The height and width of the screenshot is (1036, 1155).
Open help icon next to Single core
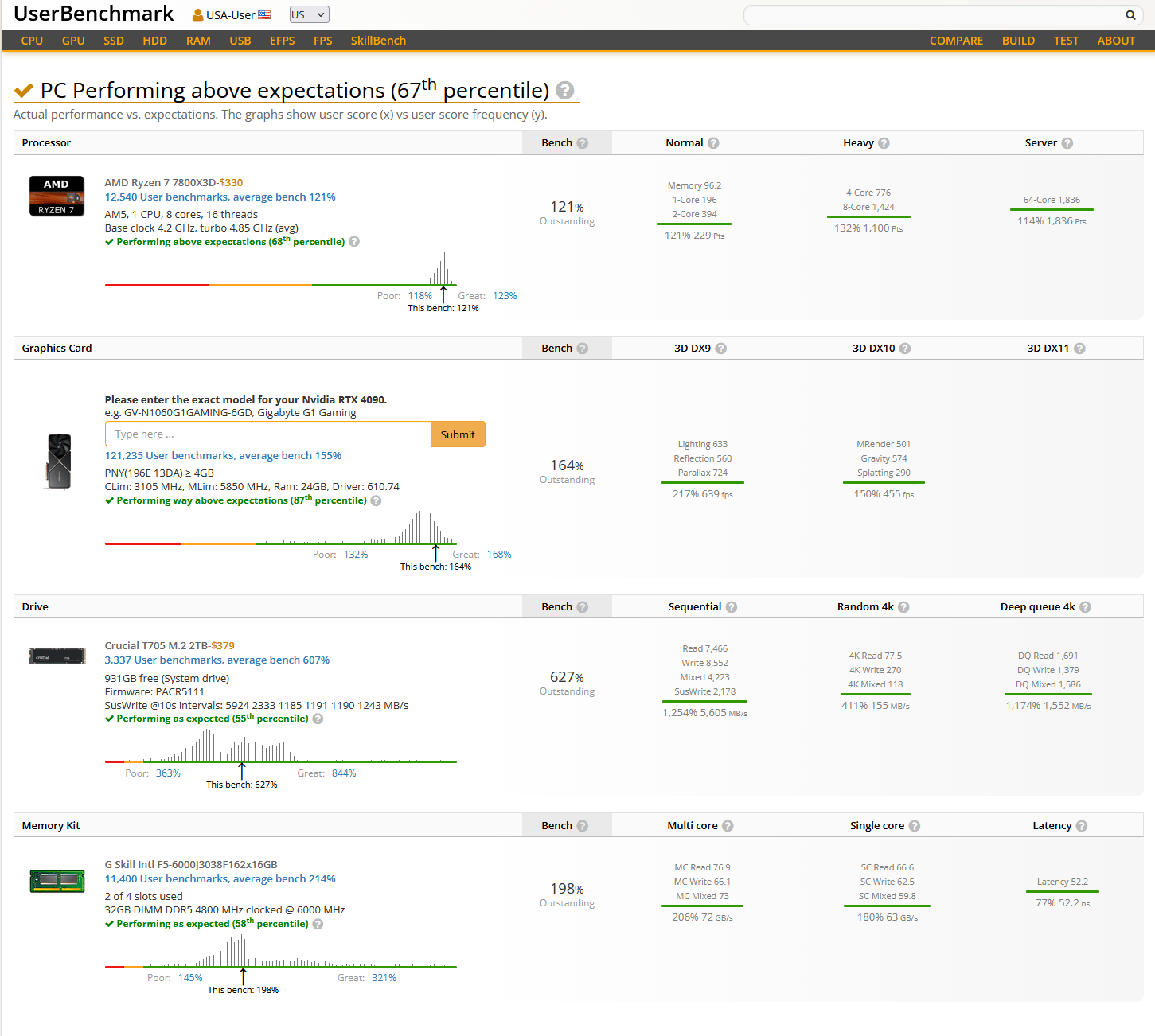(915, 826)
